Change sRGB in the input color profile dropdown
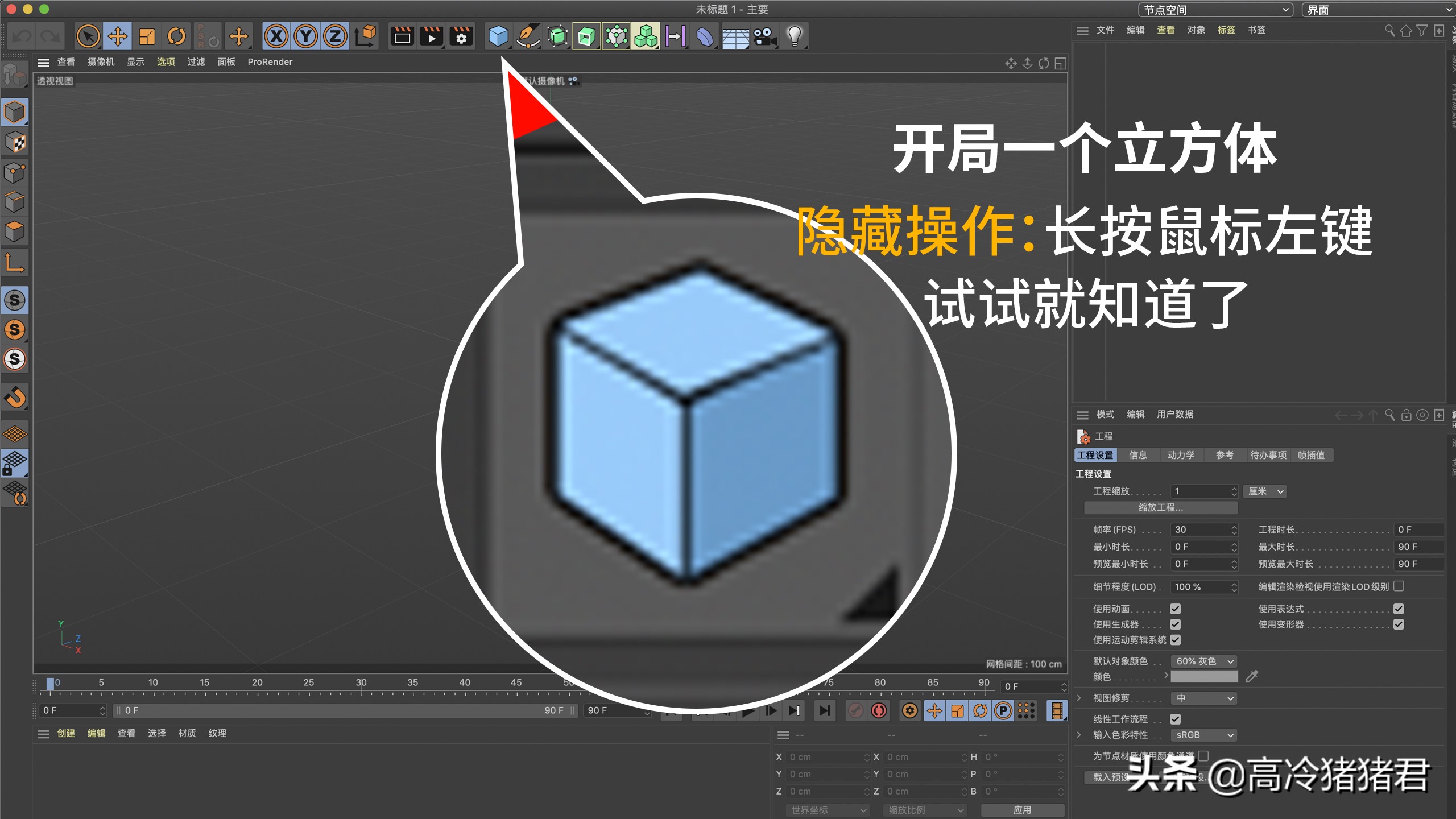Image resolution: width=1456 pixels, height=819 pixels. (1203, 735)
